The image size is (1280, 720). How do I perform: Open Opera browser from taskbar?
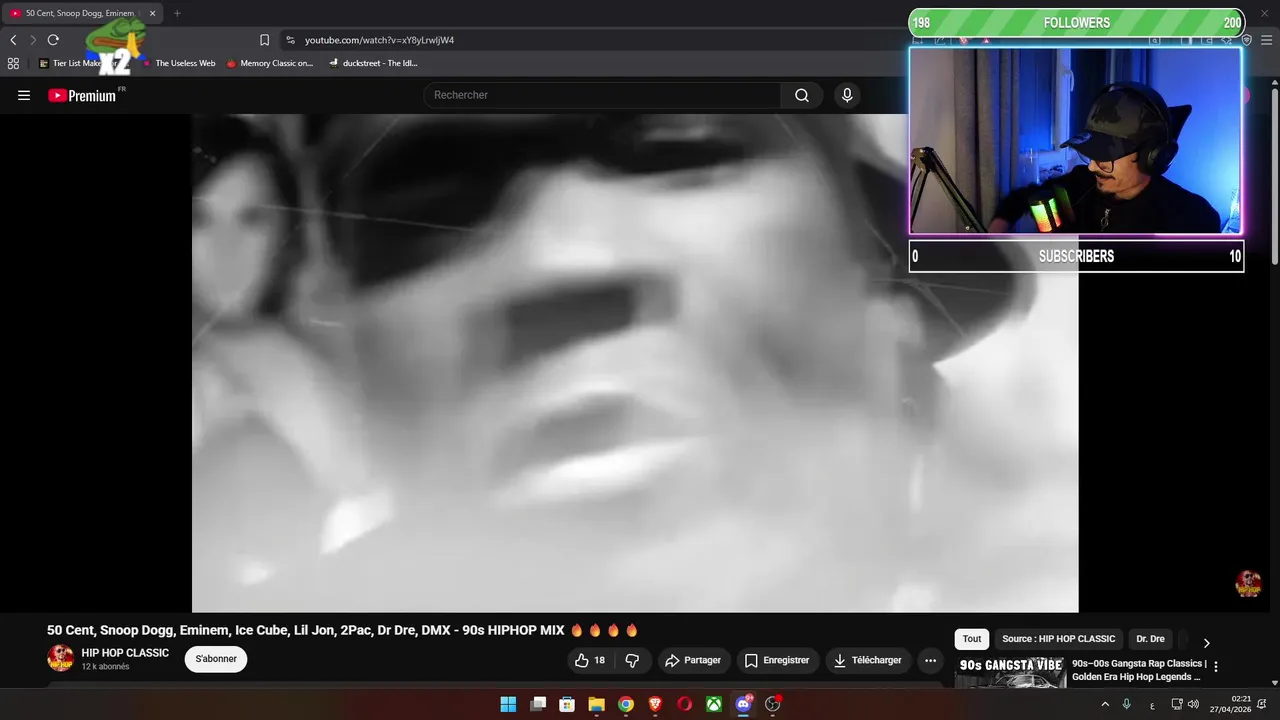point(685,704)
